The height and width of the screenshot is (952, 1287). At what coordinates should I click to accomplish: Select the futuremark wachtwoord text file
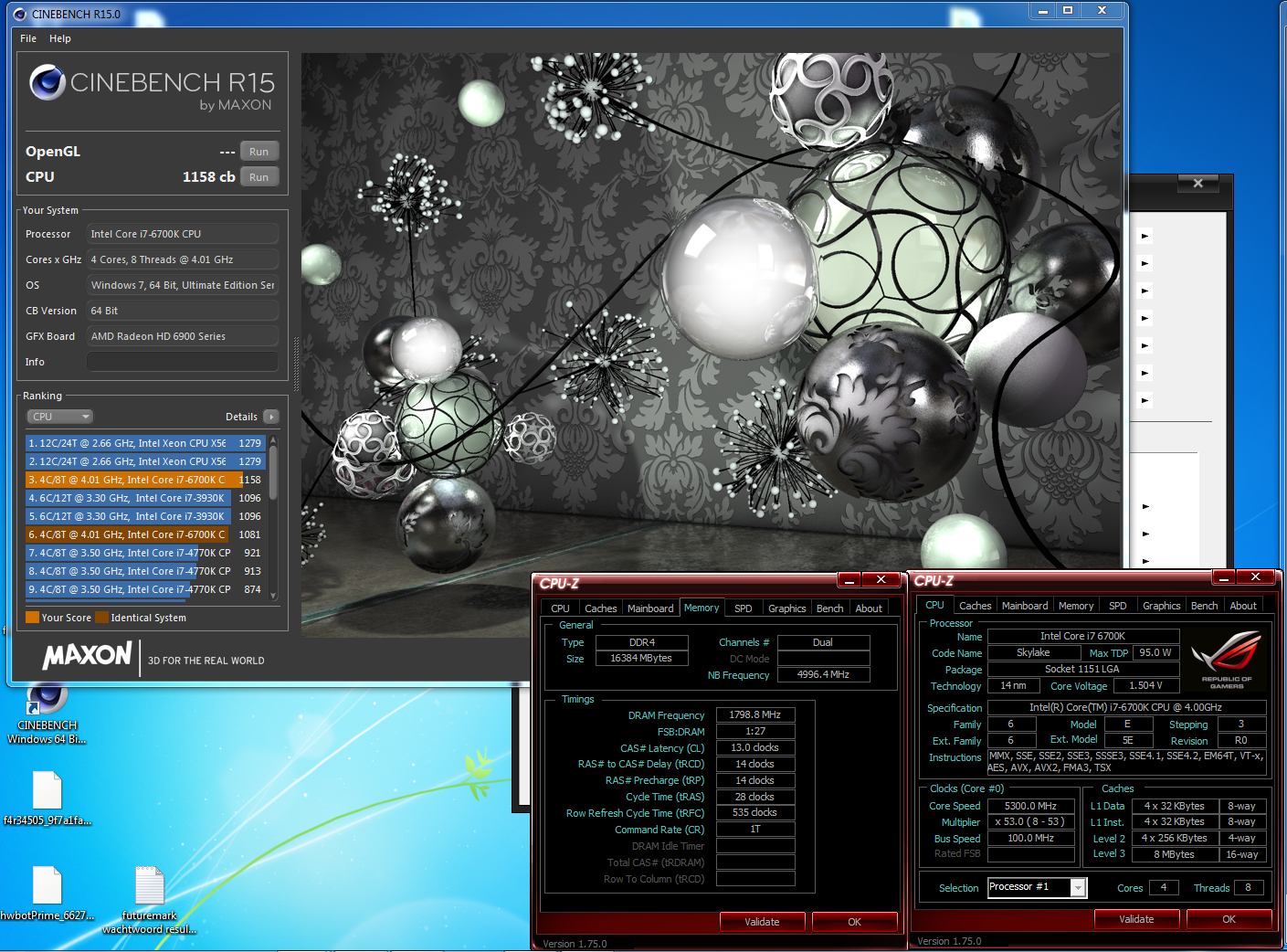149,900
